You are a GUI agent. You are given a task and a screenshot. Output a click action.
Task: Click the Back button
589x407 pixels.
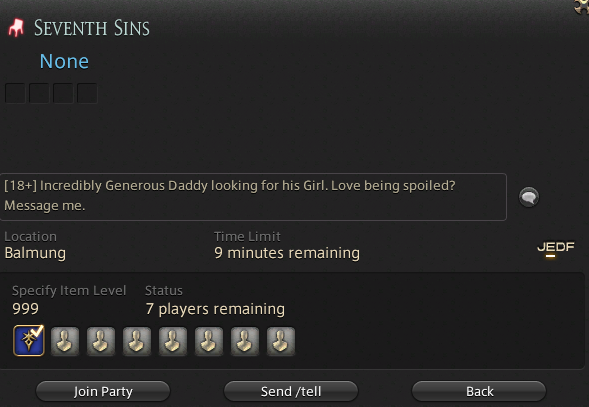[479, 391]
